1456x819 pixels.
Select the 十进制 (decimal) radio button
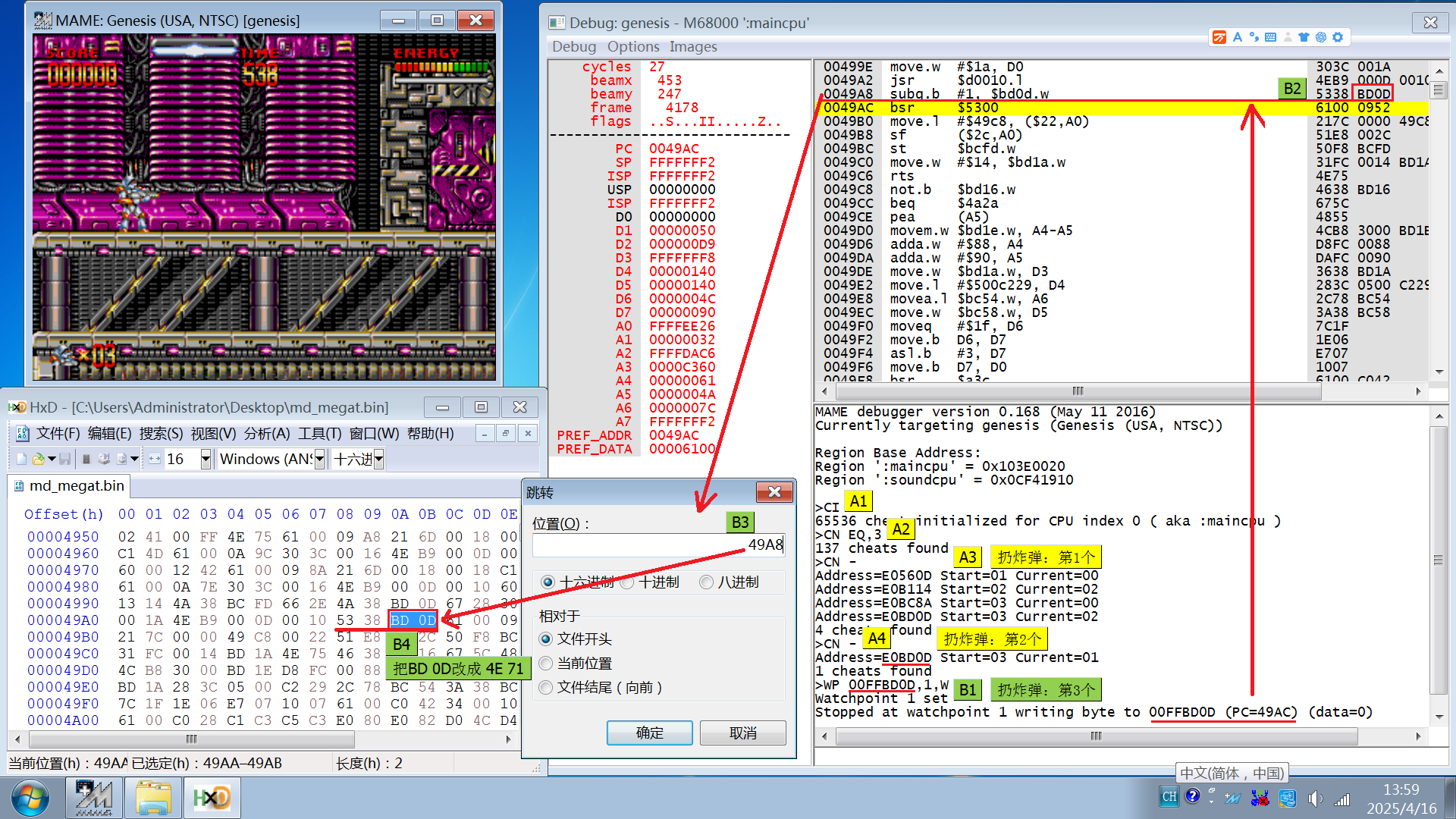coord(627,582)
